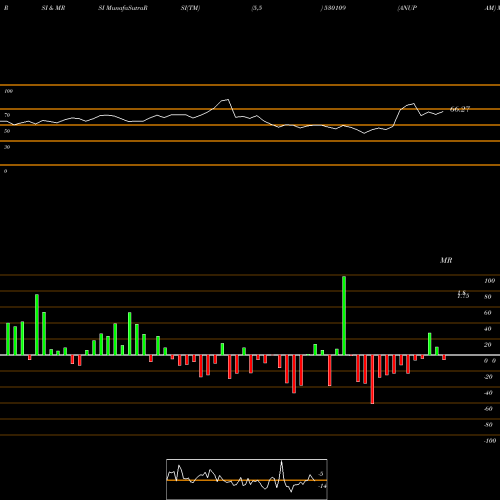Click the '(ANUP' symbol text in the header

point(407,8)
